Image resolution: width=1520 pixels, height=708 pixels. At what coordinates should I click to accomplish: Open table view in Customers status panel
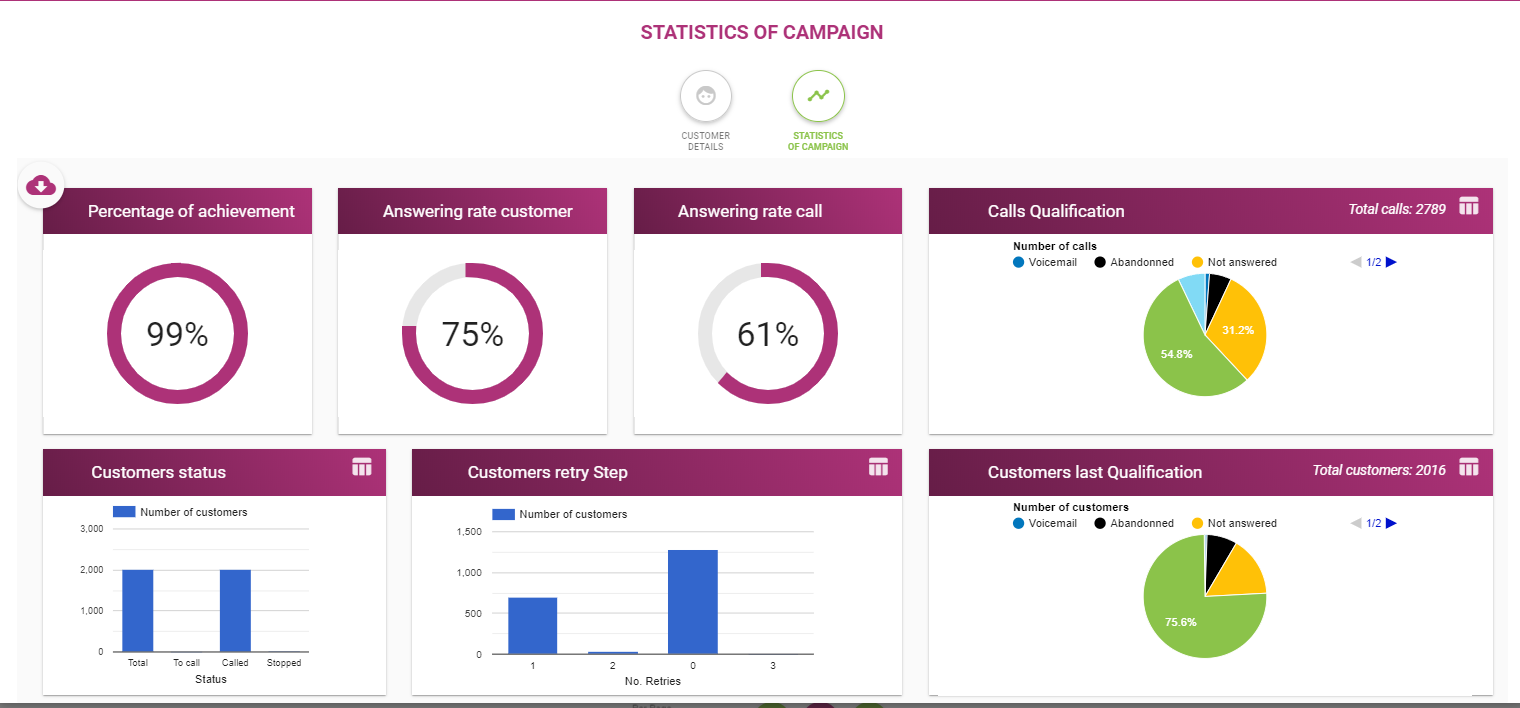point(362,467)
